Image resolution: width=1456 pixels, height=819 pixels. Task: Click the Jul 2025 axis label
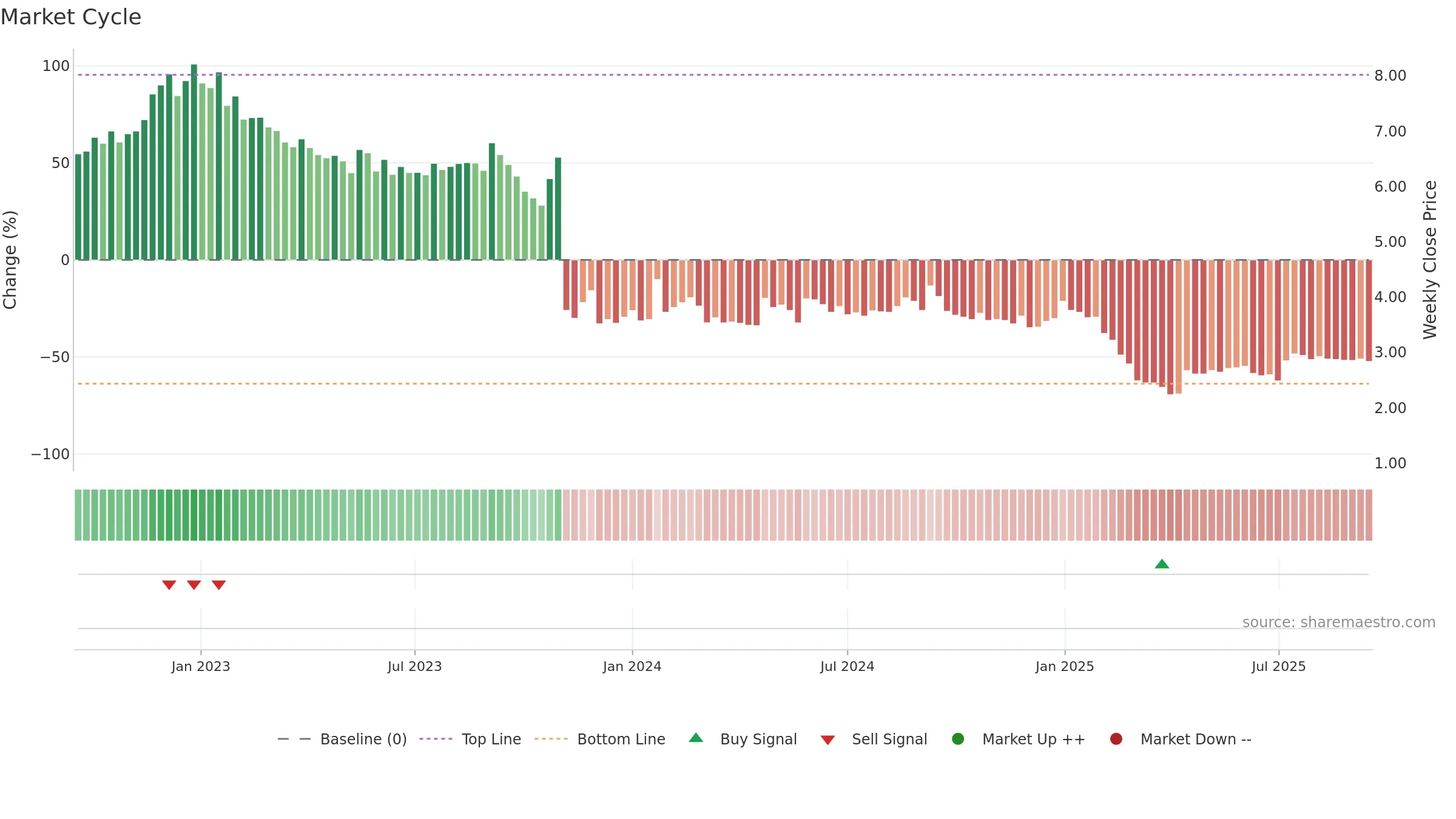pos(1279,666)
